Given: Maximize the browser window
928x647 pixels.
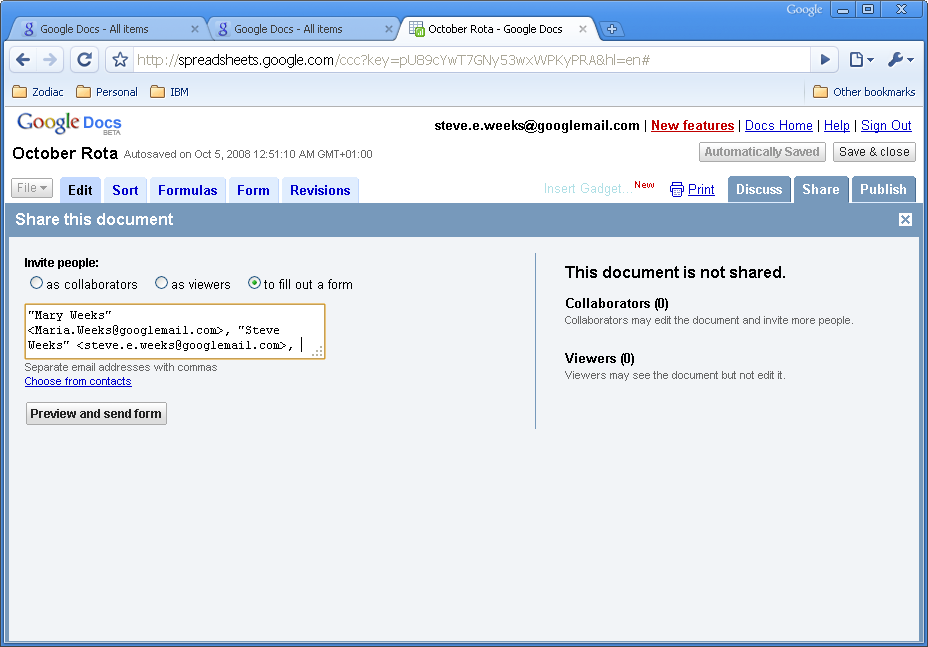Looking at the screenshot, I should click(868, 9).
